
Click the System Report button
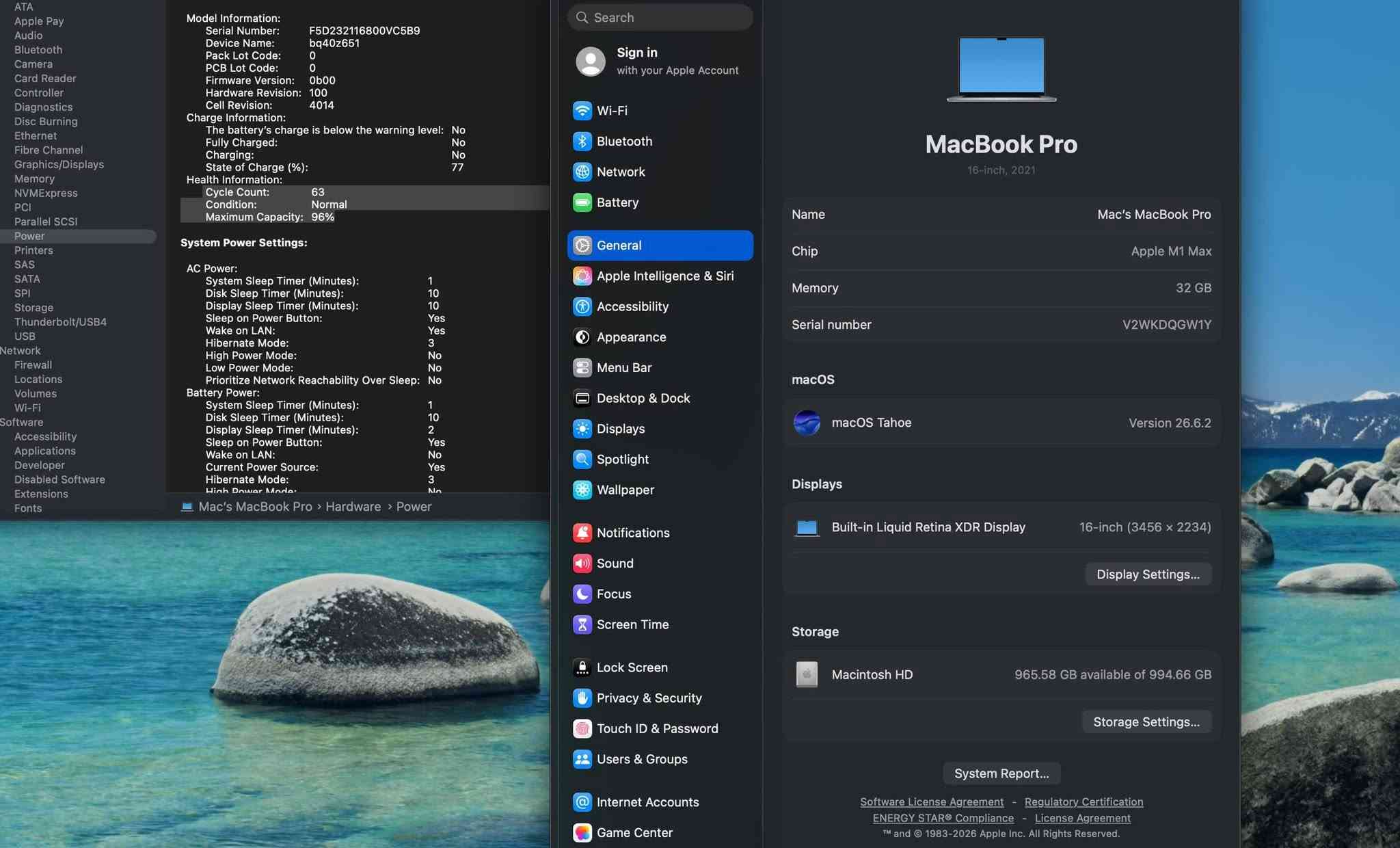[x=1001, y=773]
